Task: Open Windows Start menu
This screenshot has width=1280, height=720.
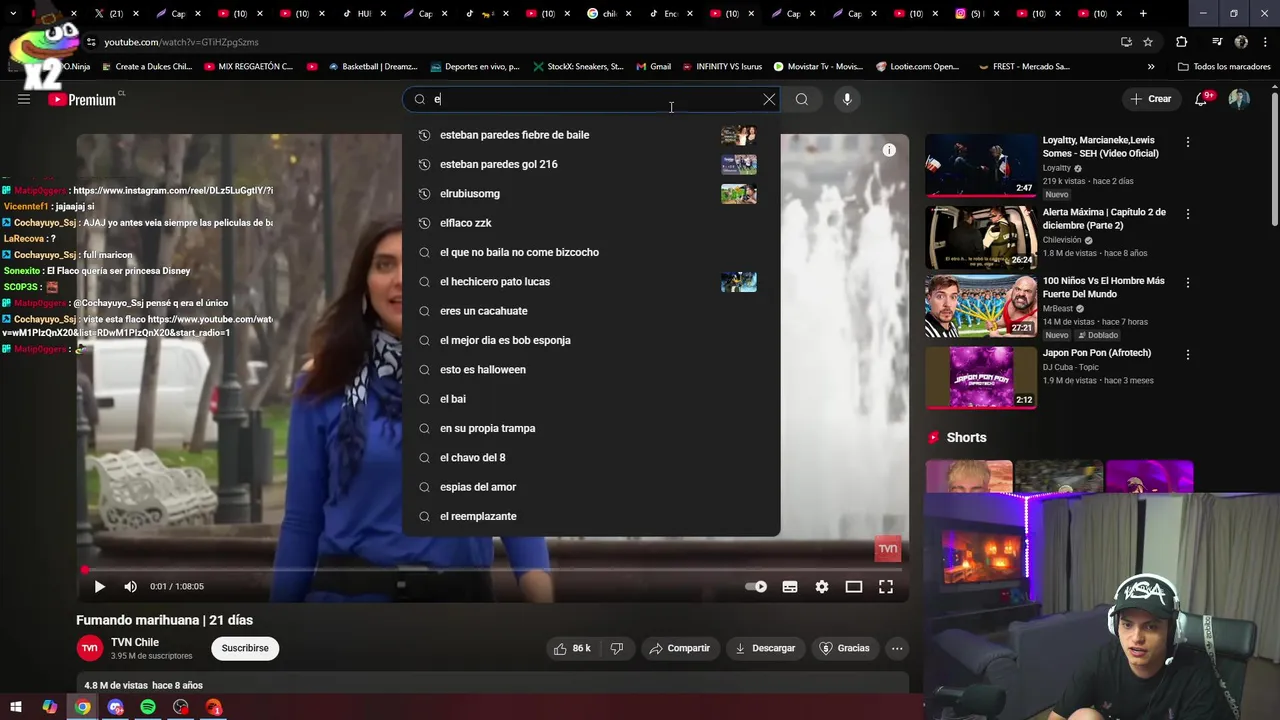Action: click(x=16, y=707)
